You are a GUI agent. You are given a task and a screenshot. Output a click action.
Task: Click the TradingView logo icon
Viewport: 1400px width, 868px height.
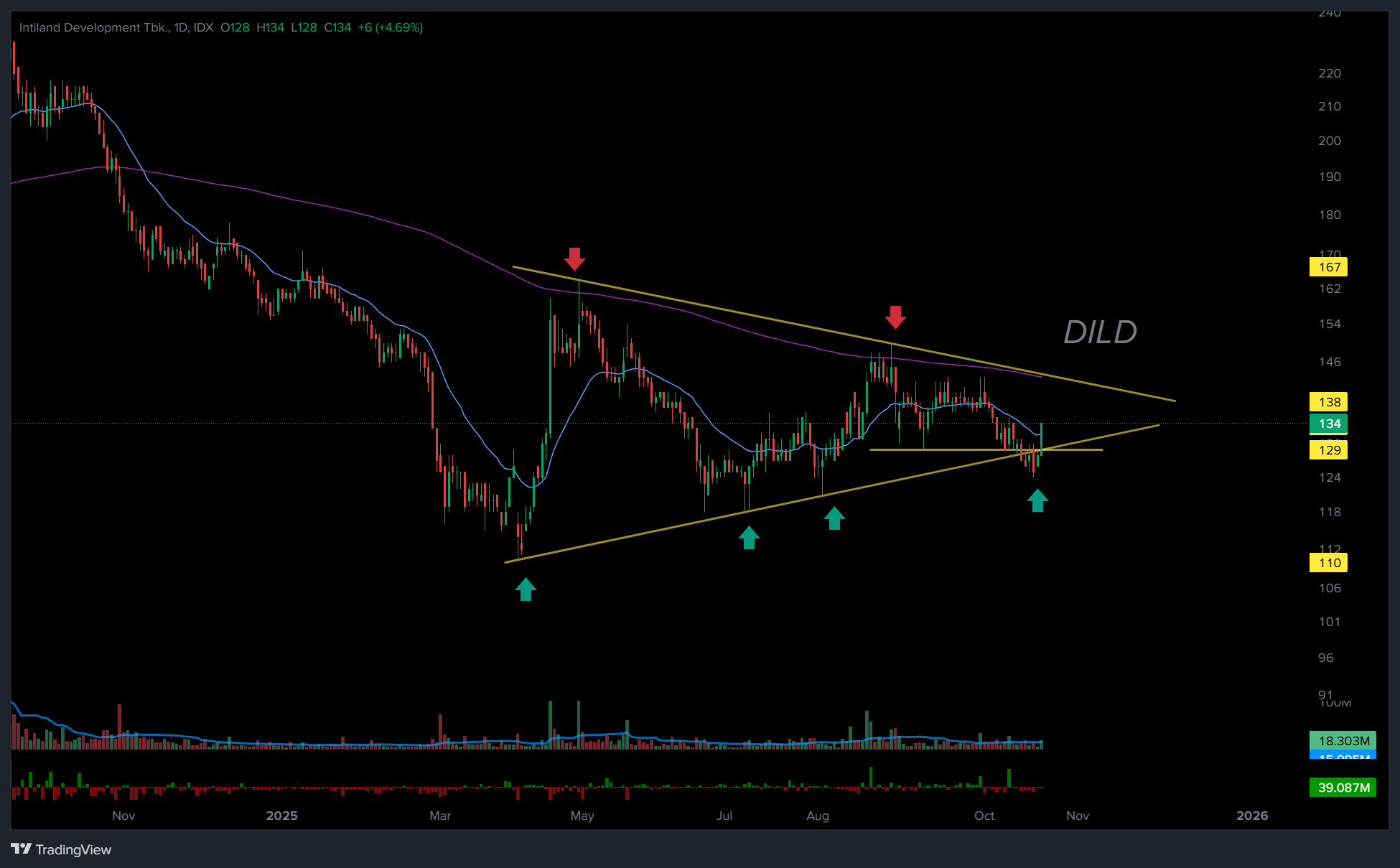pyautogui.click(x=22, y=849)
